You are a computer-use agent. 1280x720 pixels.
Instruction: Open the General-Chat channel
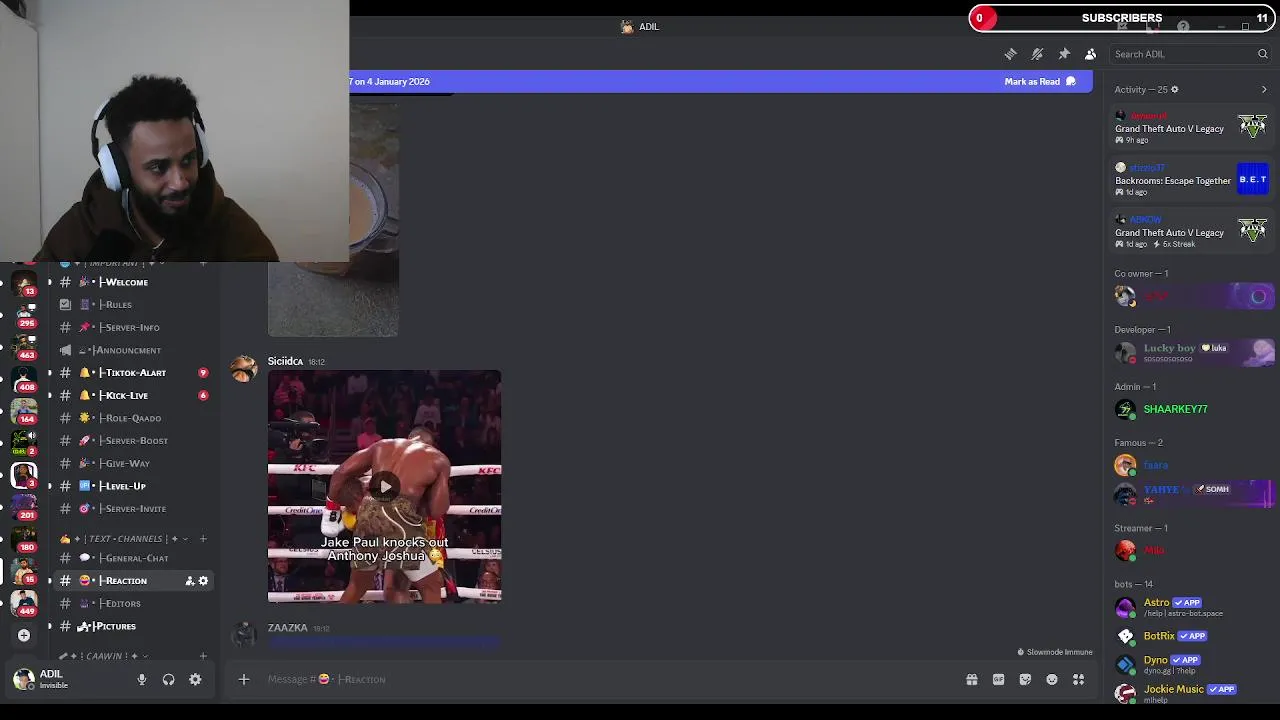point(133,558)
